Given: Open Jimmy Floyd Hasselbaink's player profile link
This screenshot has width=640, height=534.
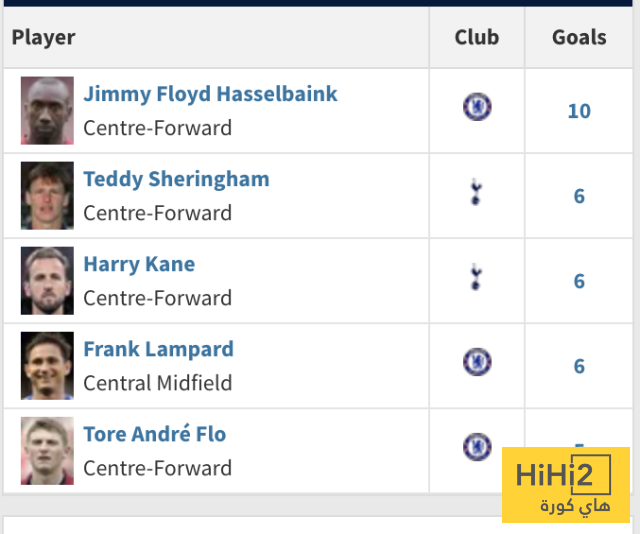Looking at the screenshot, I should (x=210, y=94).
